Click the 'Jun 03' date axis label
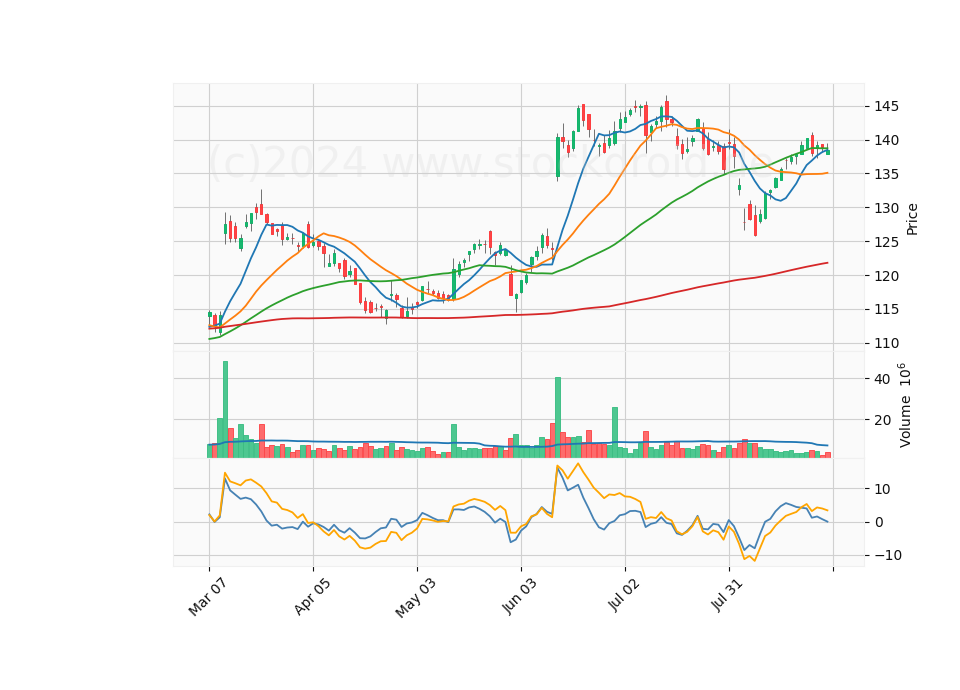The image size is (960, 690). (x=520, y=596)
